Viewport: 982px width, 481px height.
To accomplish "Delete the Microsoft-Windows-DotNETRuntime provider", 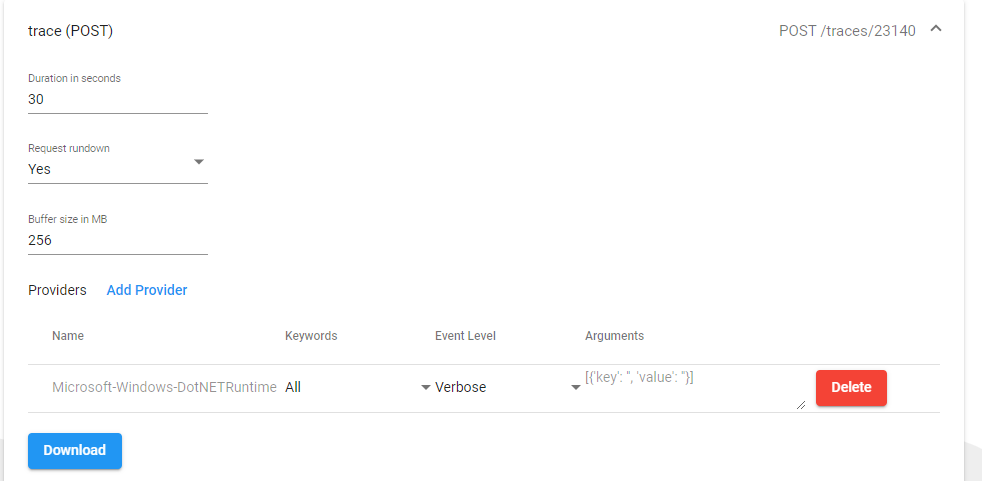I will pyautogui.click(x=851, y=388).
